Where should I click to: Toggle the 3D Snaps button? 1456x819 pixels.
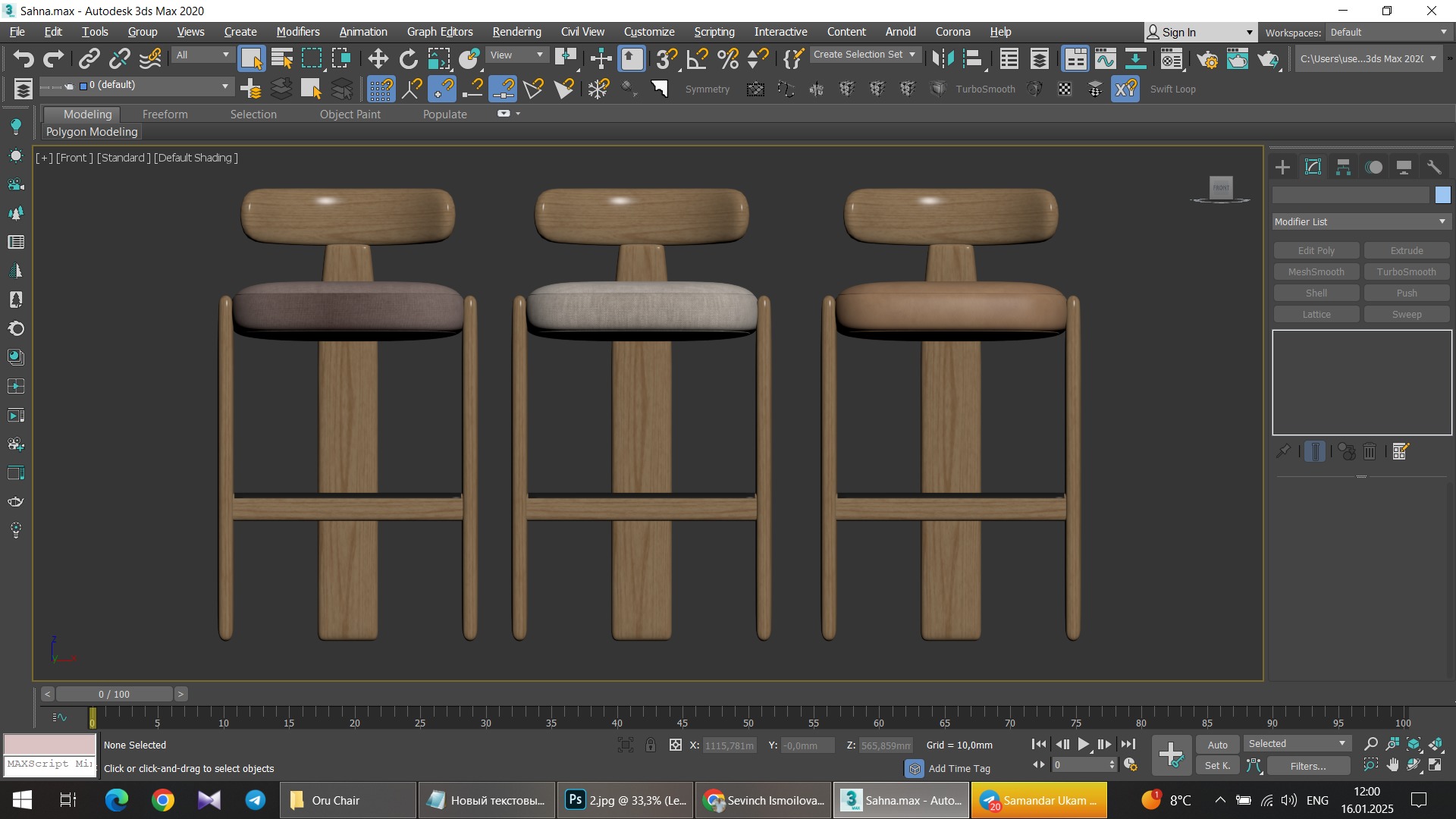tap(667, 58)
